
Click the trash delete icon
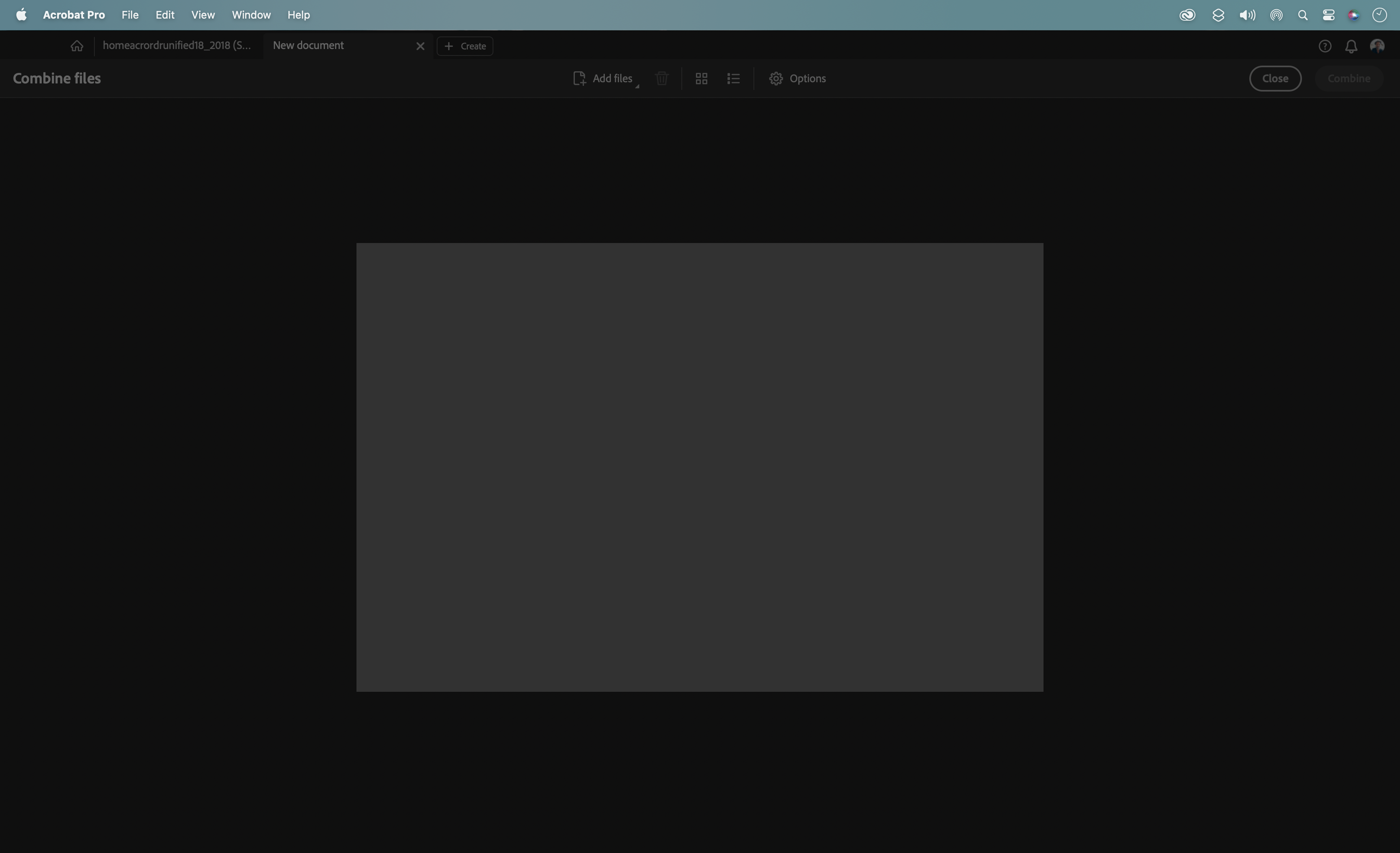(x=662, y=78)
